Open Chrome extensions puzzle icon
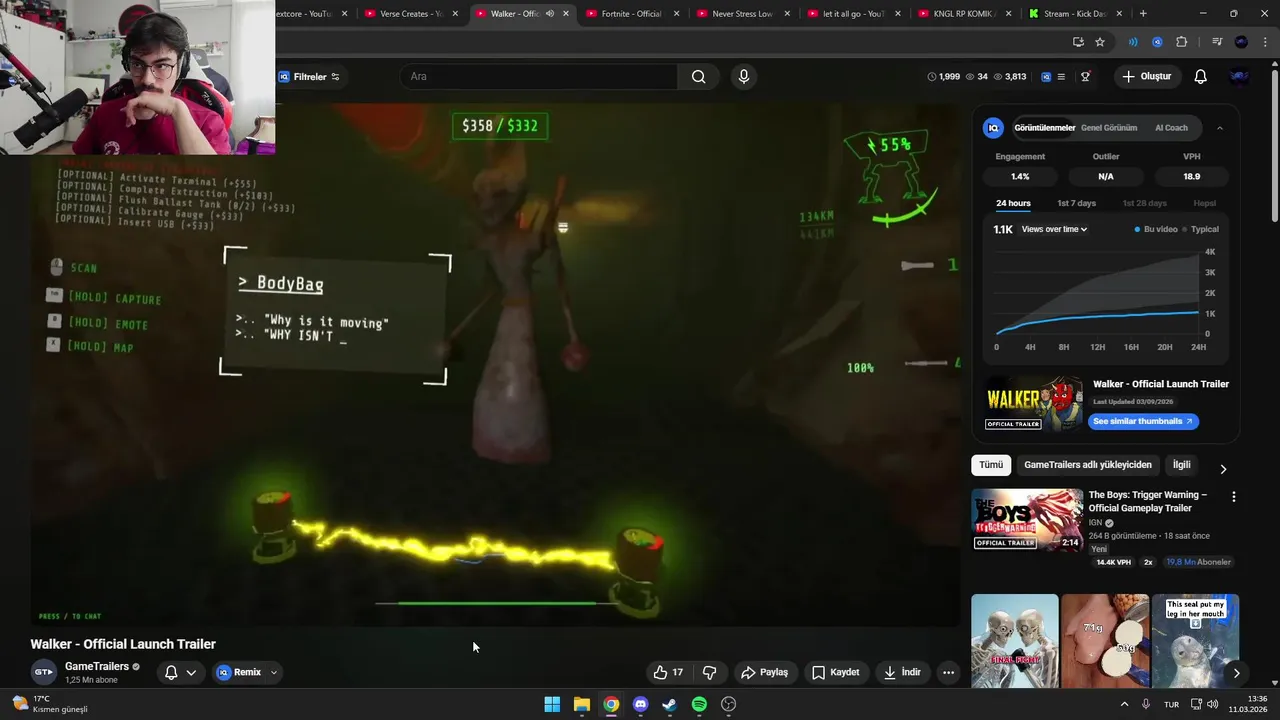 1182,42
